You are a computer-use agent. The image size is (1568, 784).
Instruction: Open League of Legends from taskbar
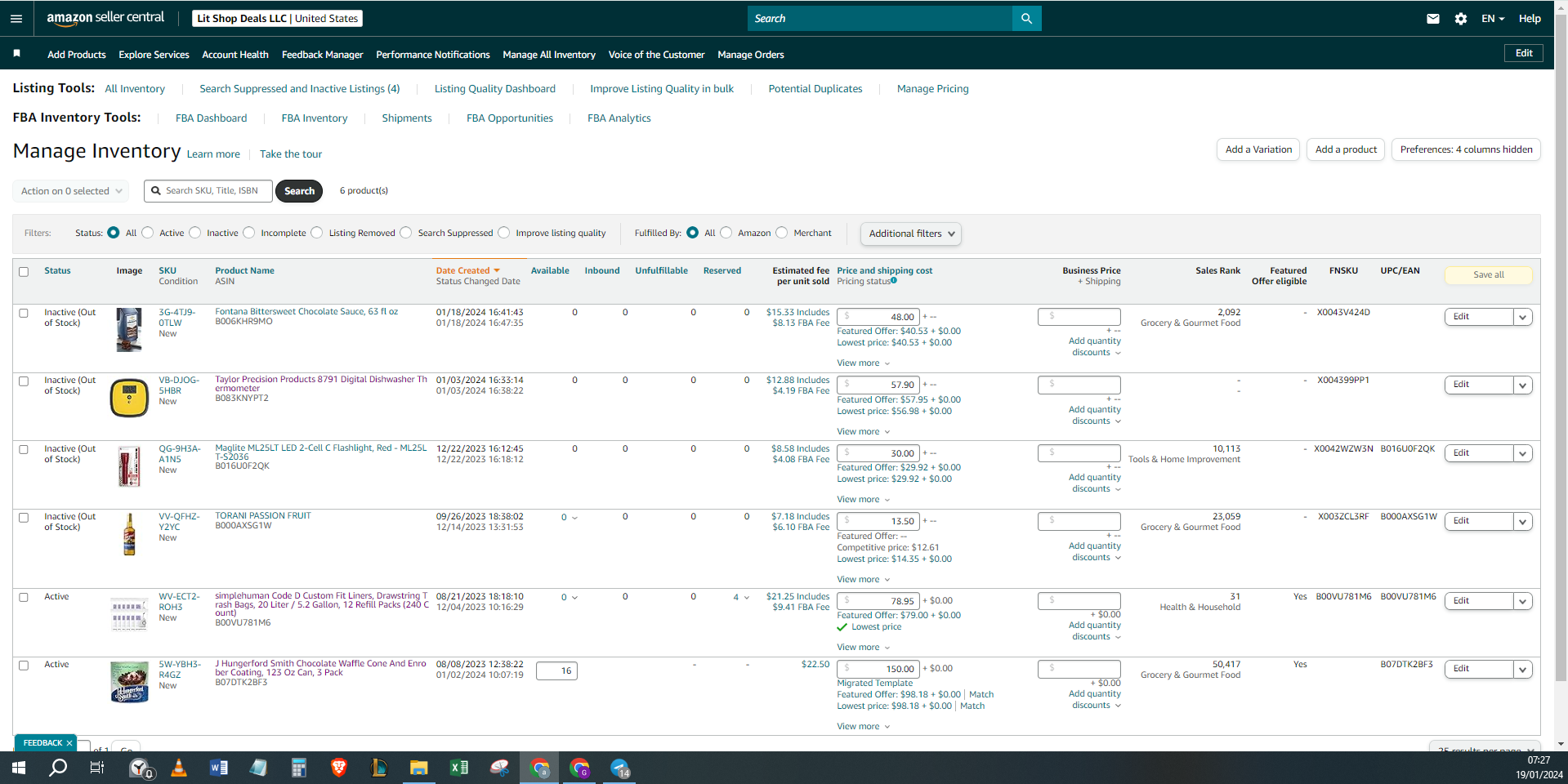(378, 768)
